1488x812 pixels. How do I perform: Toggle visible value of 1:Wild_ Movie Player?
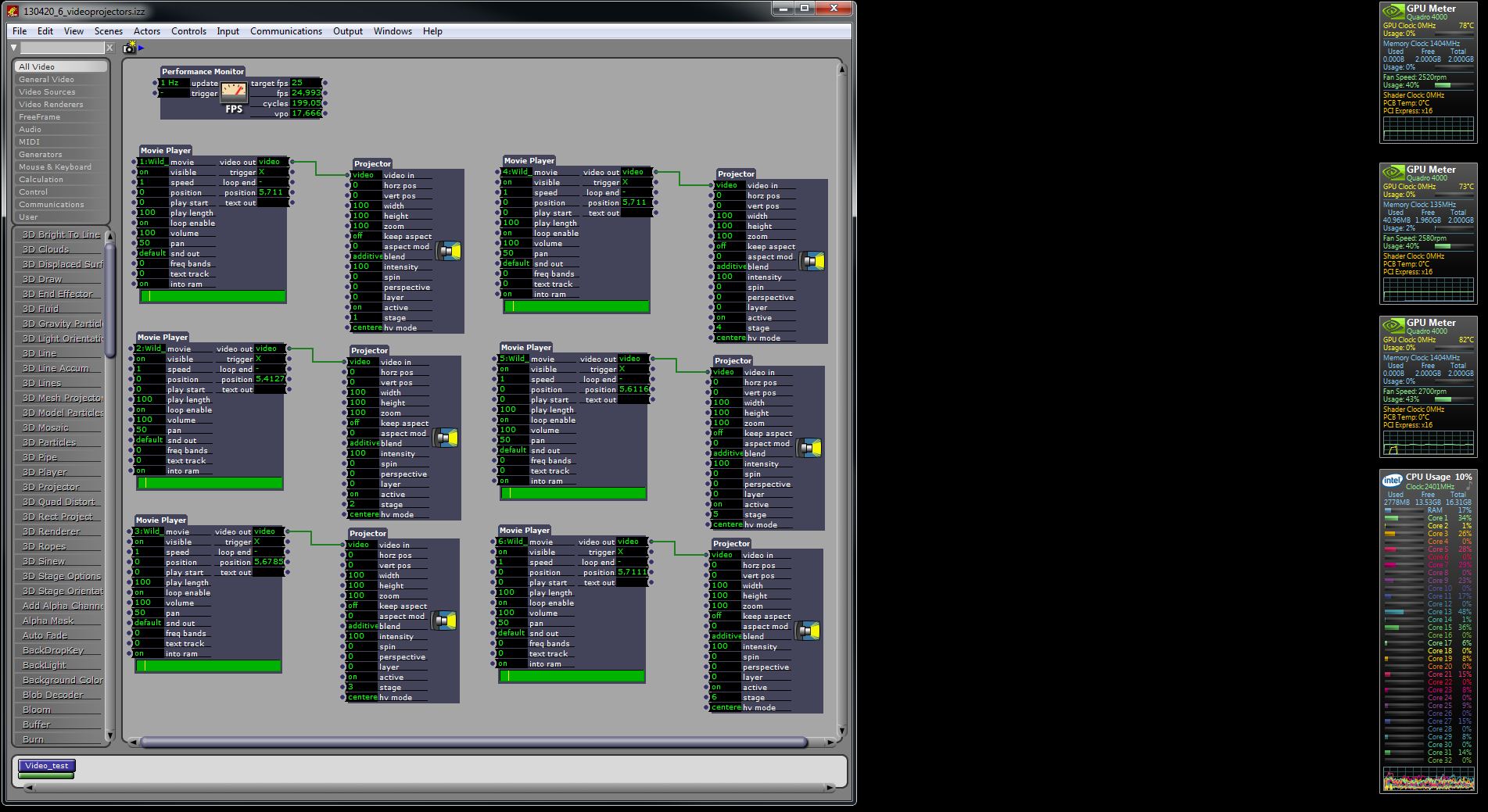click(152, 172)
